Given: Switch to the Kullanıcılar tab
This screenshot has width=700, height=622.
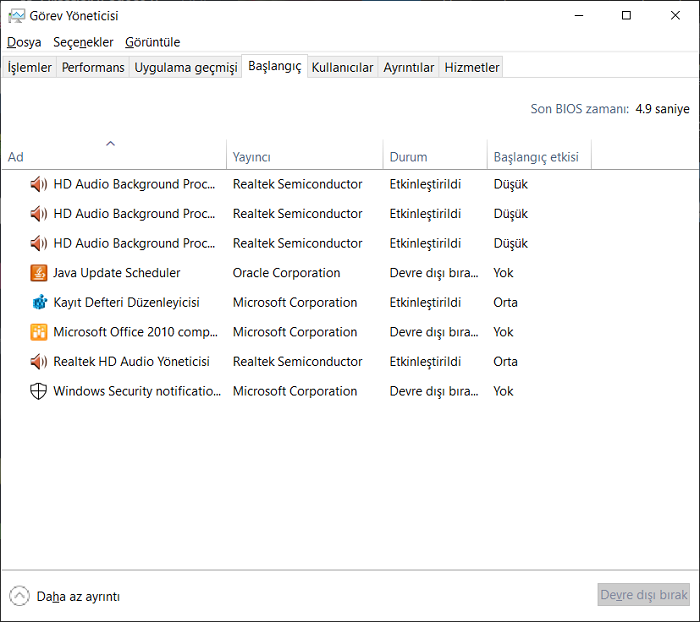Looking at the screenshot, I should [342, 67].
